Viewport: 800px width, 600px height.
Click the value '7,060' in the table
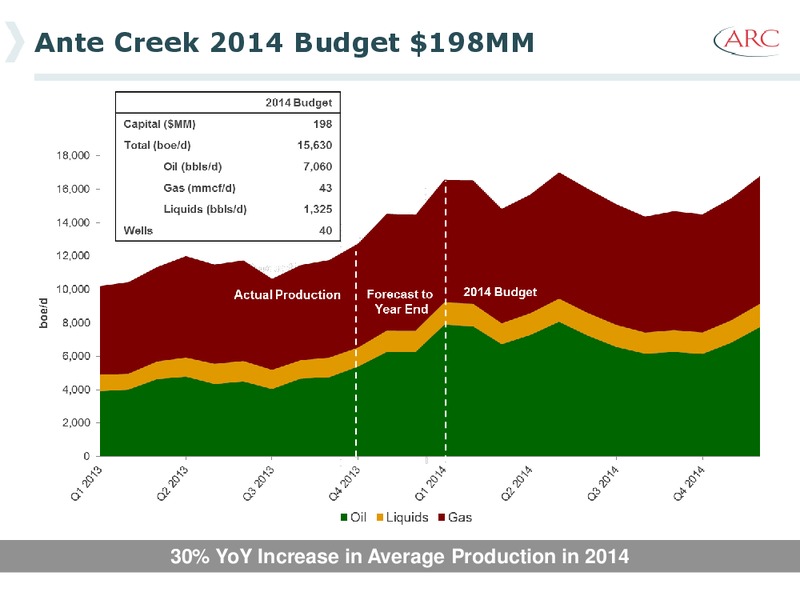point(317,167)
